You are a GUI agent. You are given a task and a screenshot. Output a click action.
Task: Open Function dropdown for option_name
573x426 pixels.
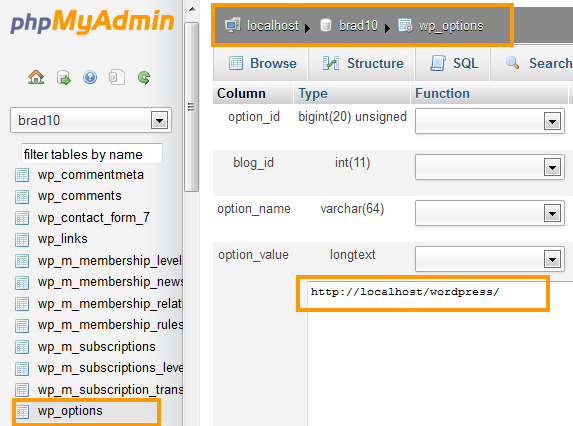point(490,213)
